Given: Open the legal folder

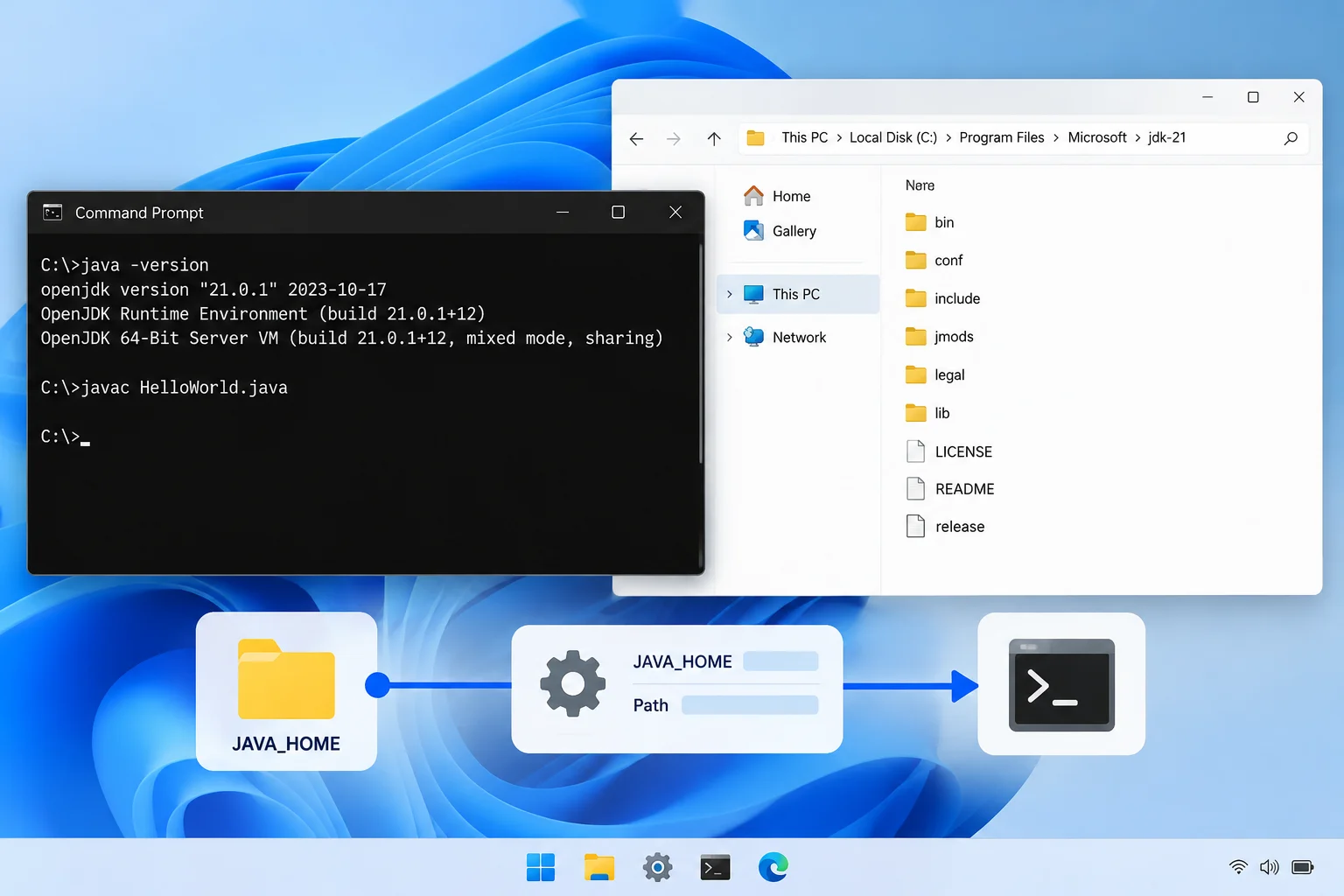Looking at the screenshot, I should click(x=934, y=374).
